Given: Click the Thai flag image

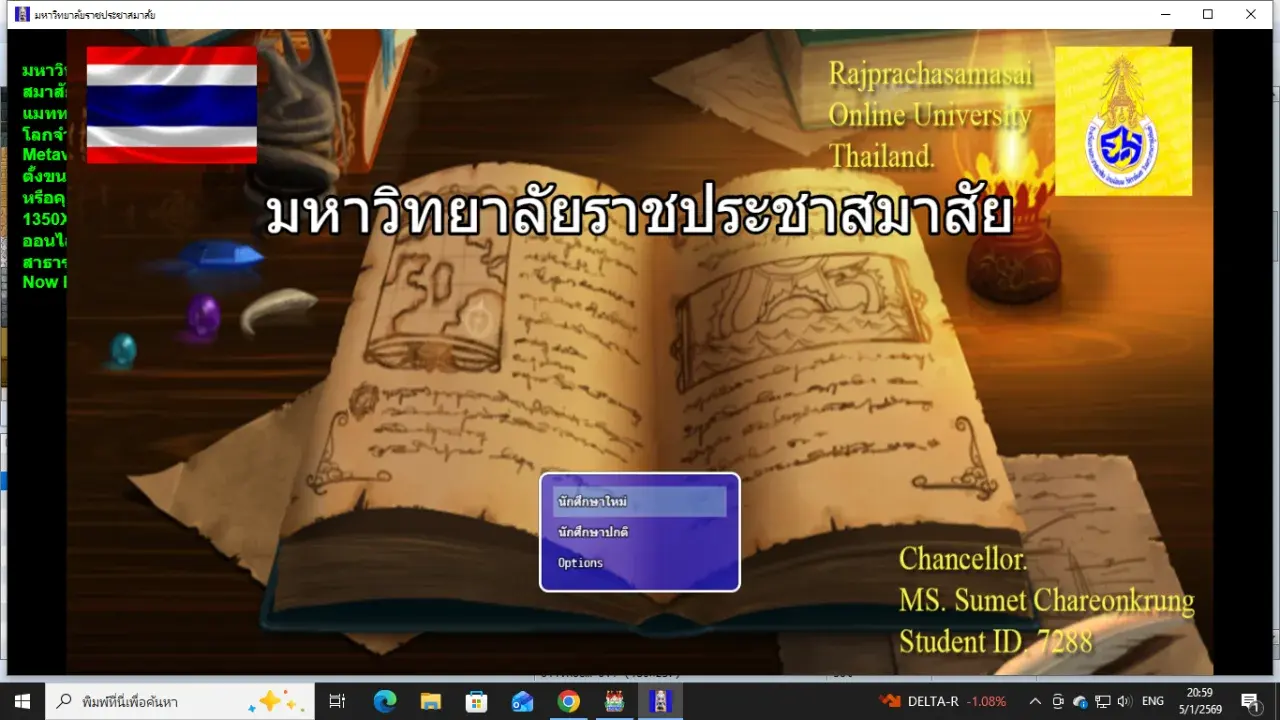Looking at the screenshot, I should tap(172, 104).
